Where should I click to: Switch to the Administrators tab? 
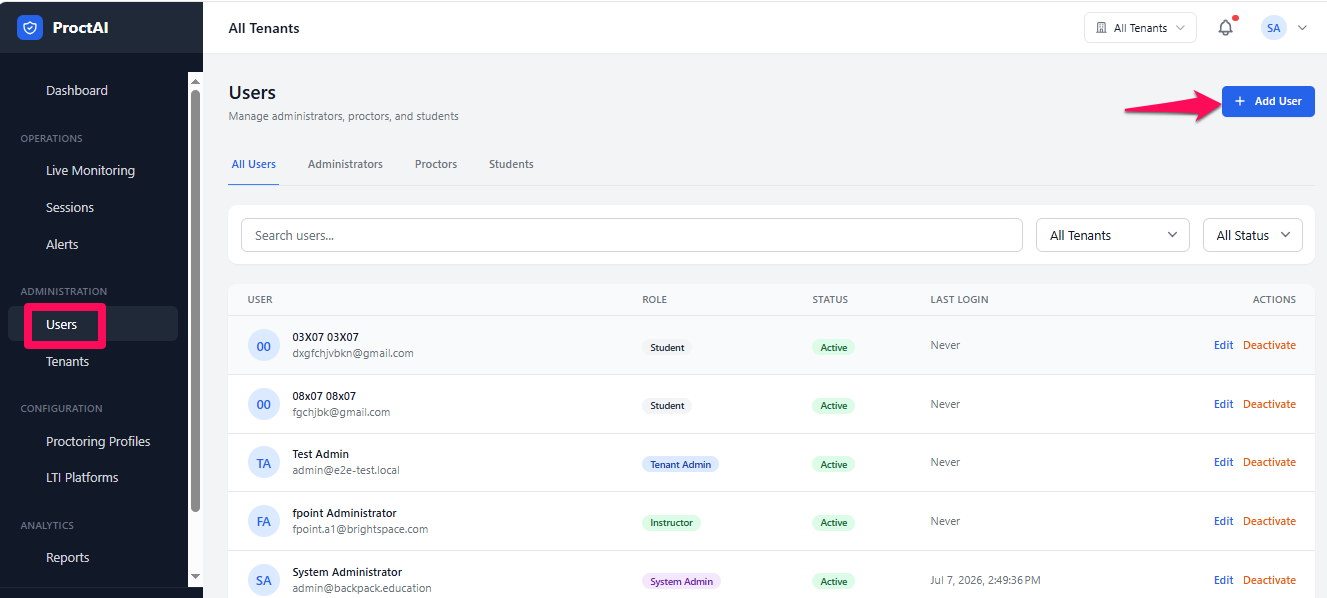pyautogui.click(x=345, y=164)
